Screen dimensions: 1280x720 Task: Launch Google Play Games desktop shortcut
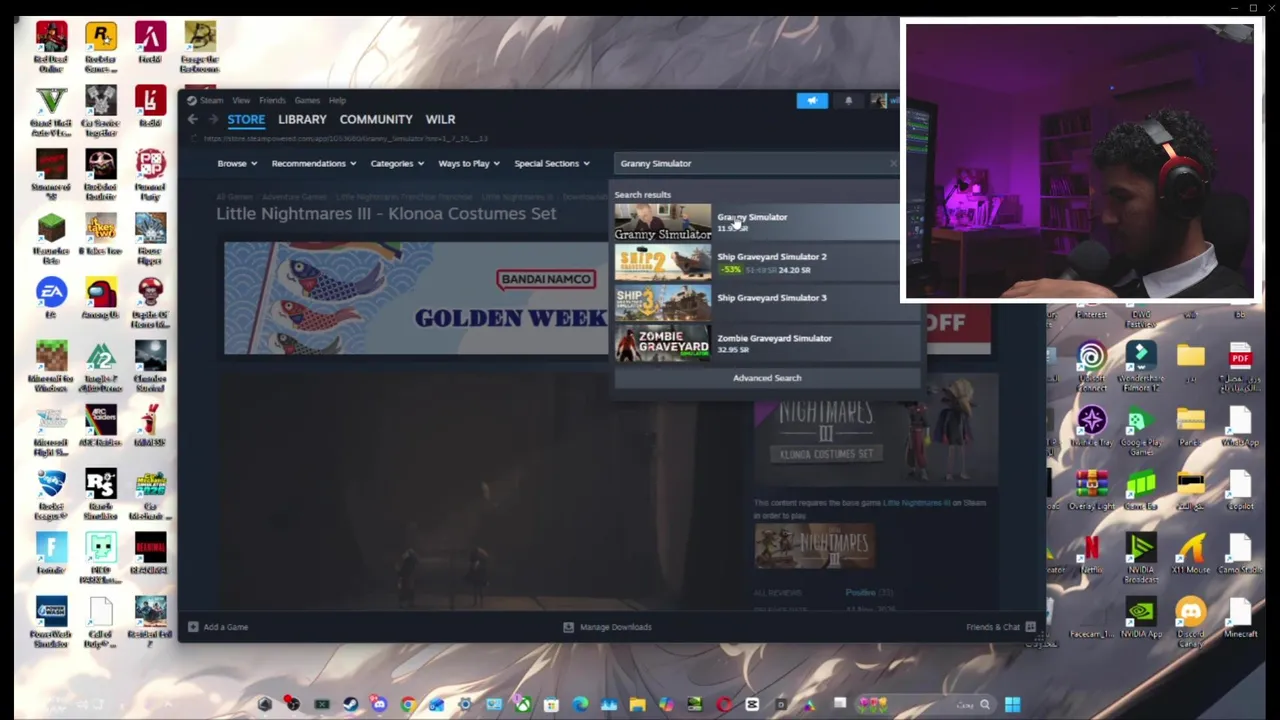click(x=1141, y=430)
